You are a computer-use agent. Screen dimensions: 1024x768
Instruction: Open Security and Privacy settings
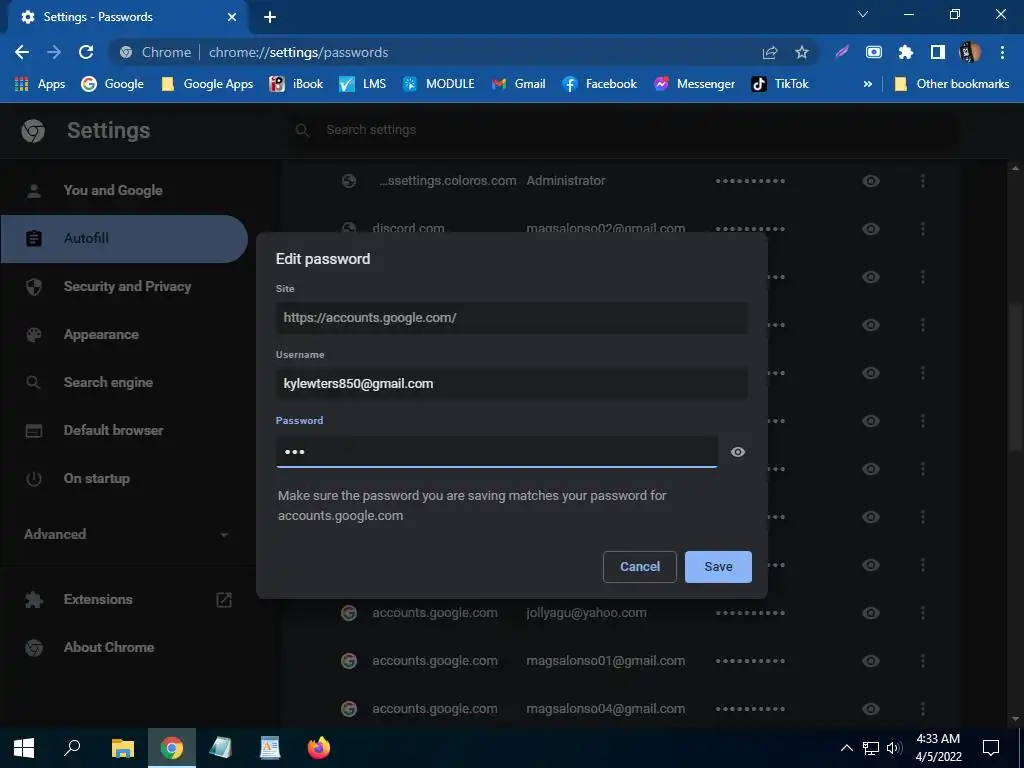point(124,287)
